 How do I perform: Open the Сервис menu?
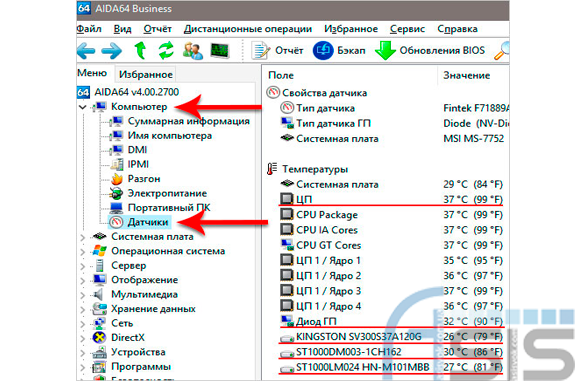[x=407, y=29]
